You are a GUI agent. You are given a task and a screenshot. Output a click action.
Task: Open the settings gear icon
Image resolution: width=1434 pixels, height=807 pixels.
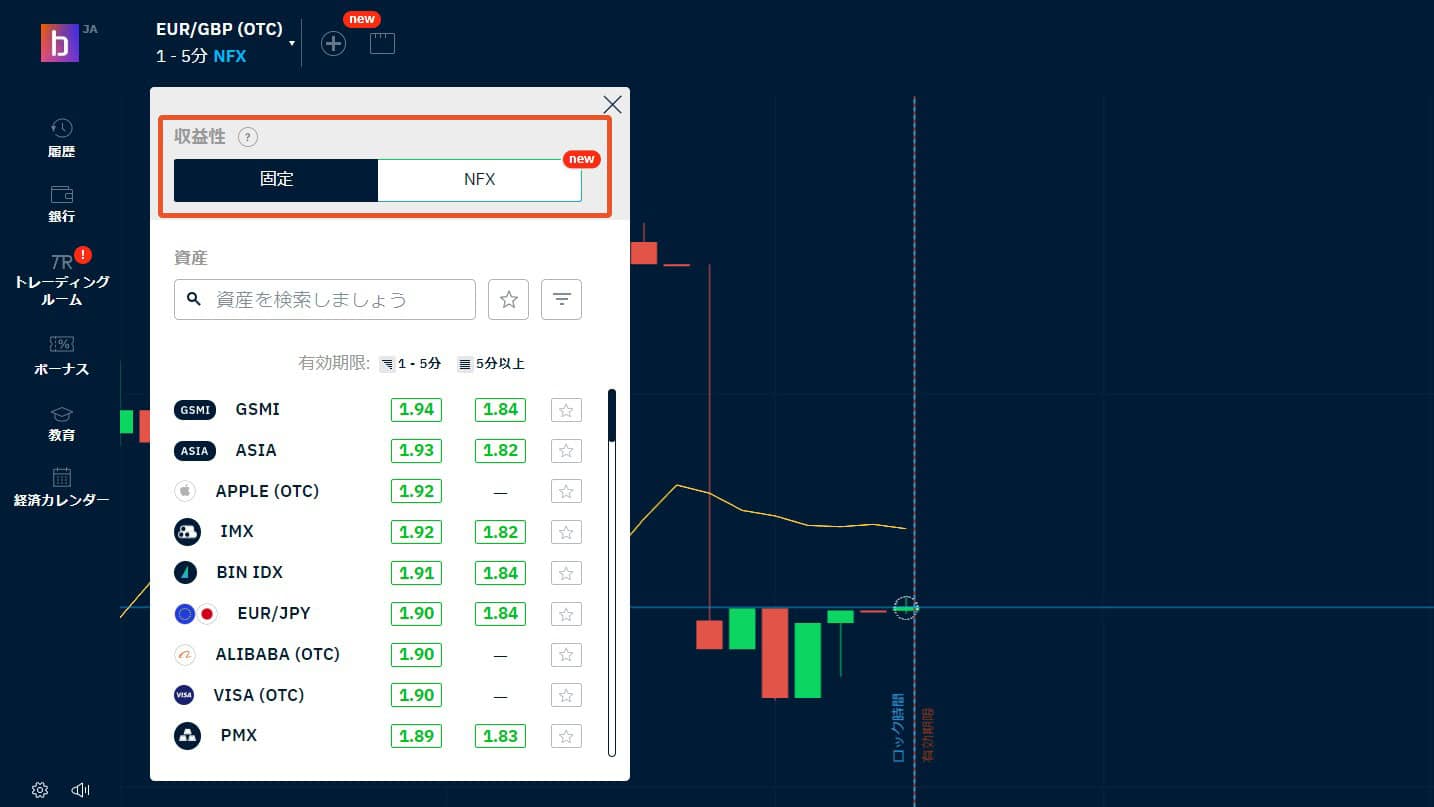[x=40, y=790]
